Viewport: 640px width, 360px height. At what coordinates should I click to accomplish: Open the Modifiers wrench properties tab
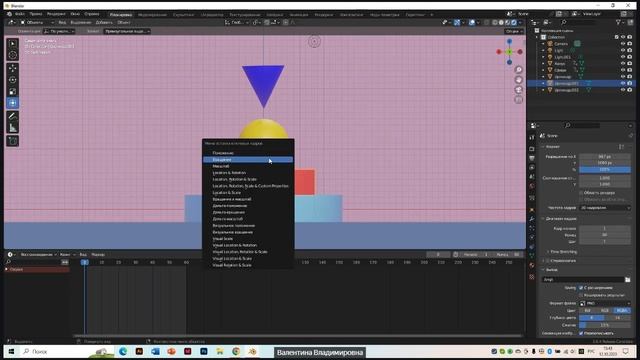tap(531, 219)
